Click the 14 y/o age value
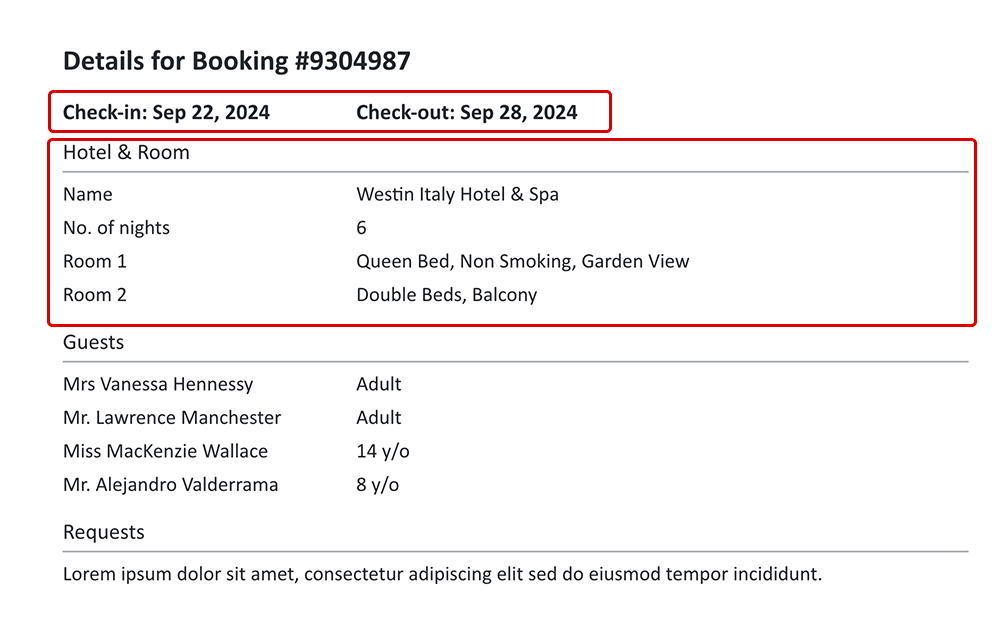The width and height of the screenshot is (1000, 634). 383,451
